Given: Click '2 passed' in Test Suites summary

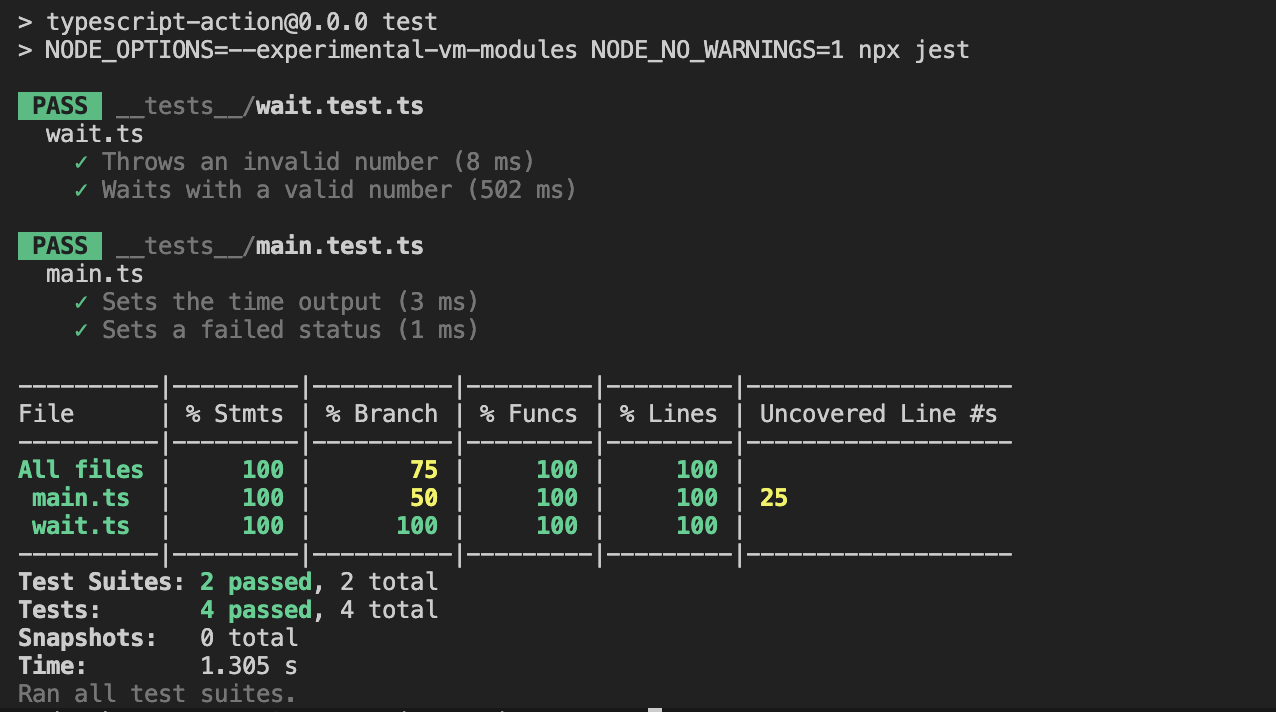Looking at the screenshot, I should pos(256,582).
